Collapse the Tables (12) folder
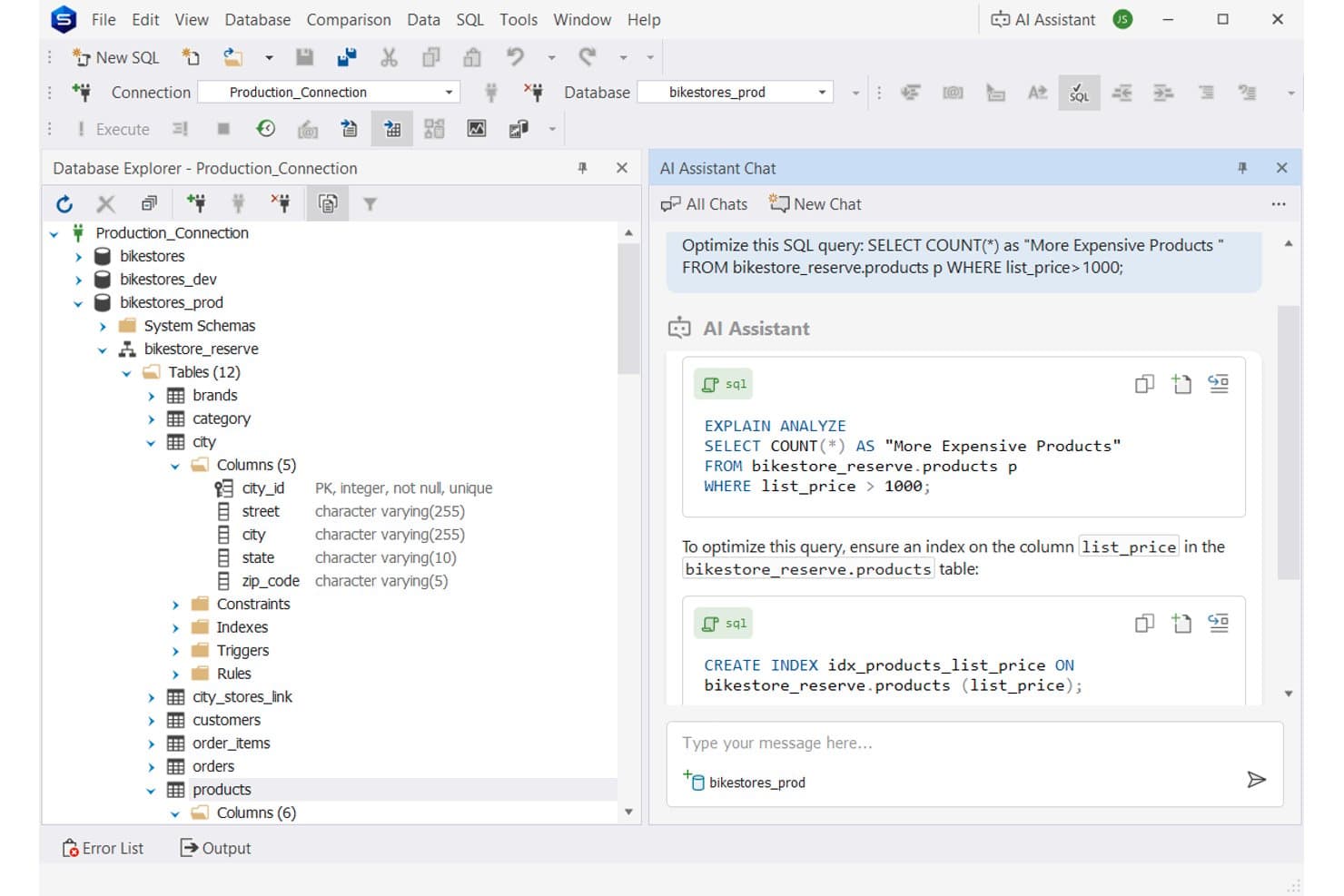 (x=126, y=373)
